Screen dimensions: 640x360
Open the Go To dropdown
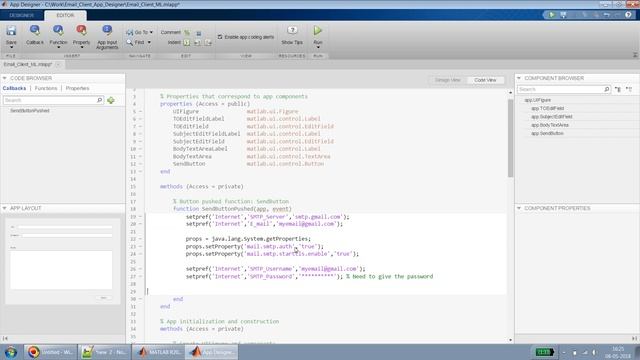point(151,32)
